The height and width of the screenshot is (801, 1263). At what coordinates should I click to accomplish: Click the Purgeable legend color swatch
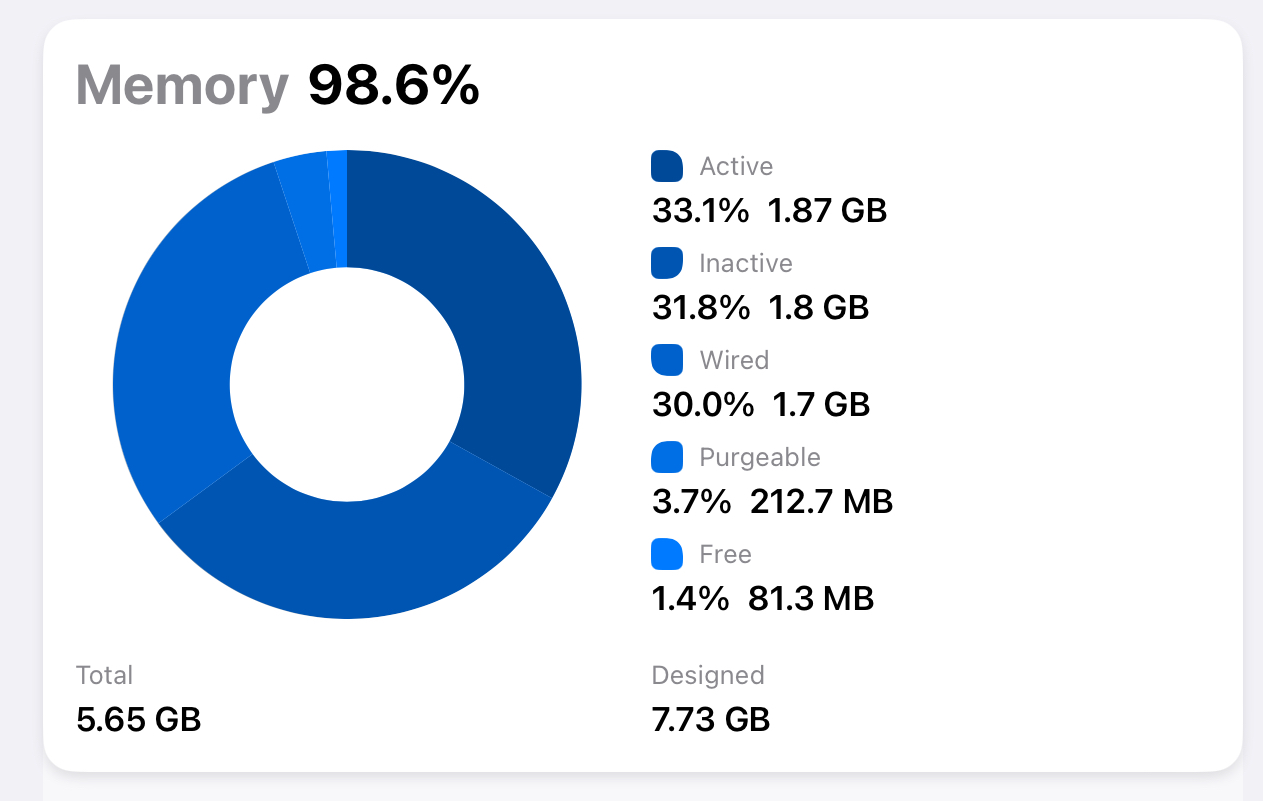pos(667,457)
